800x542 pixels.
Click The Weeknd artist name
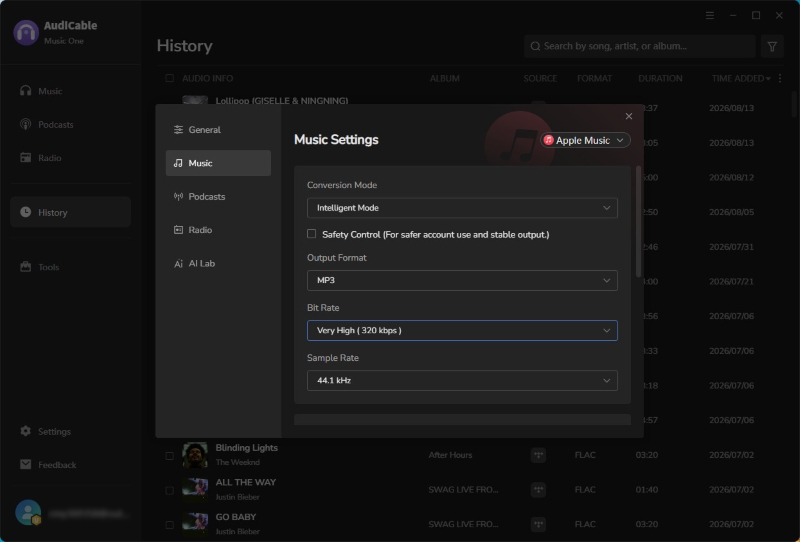click(237, 462)
